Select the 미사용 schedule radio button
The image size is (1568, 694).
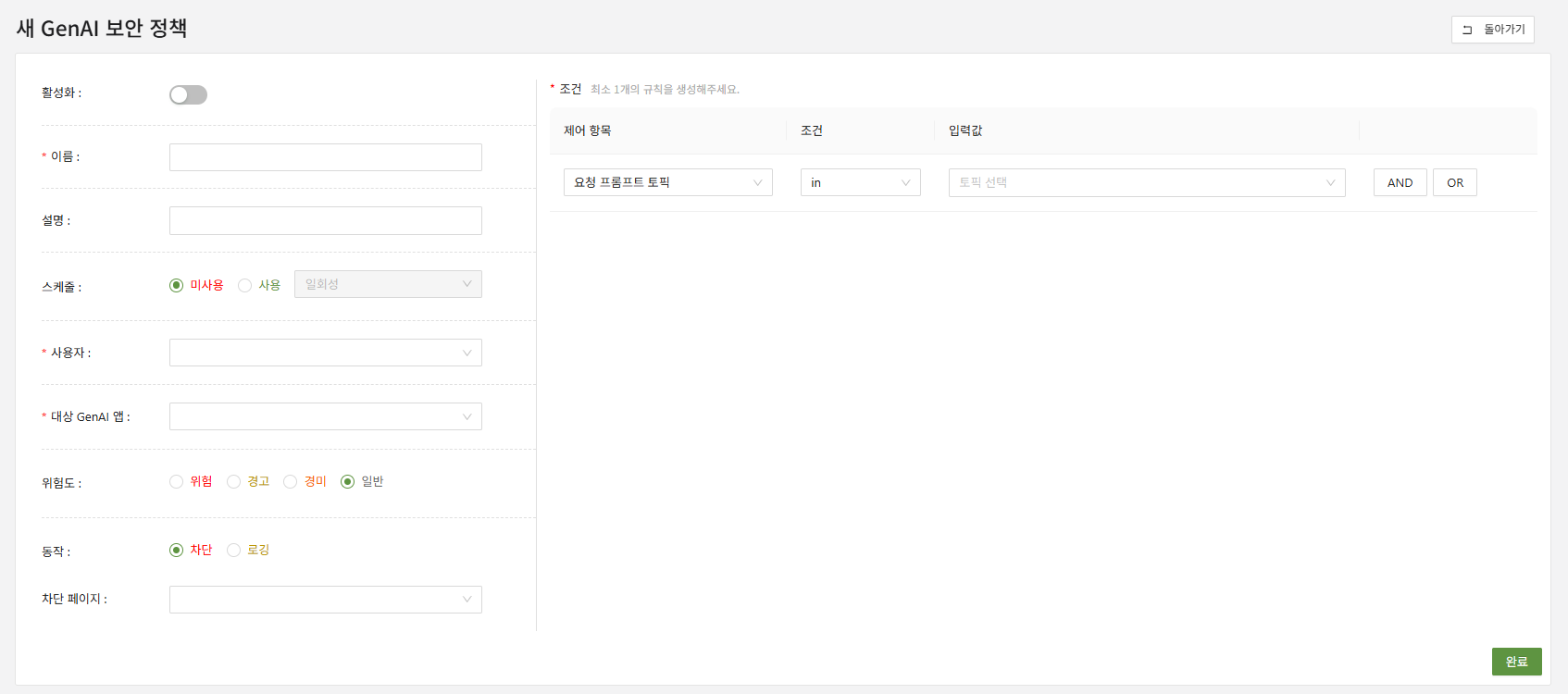[177, 285]
